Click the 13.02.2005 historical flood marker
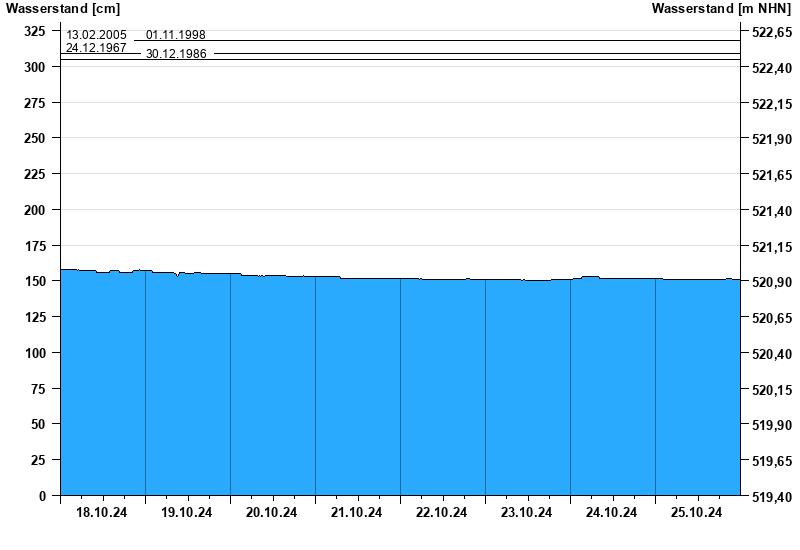 pyautogui.click(x=96, y=35)
